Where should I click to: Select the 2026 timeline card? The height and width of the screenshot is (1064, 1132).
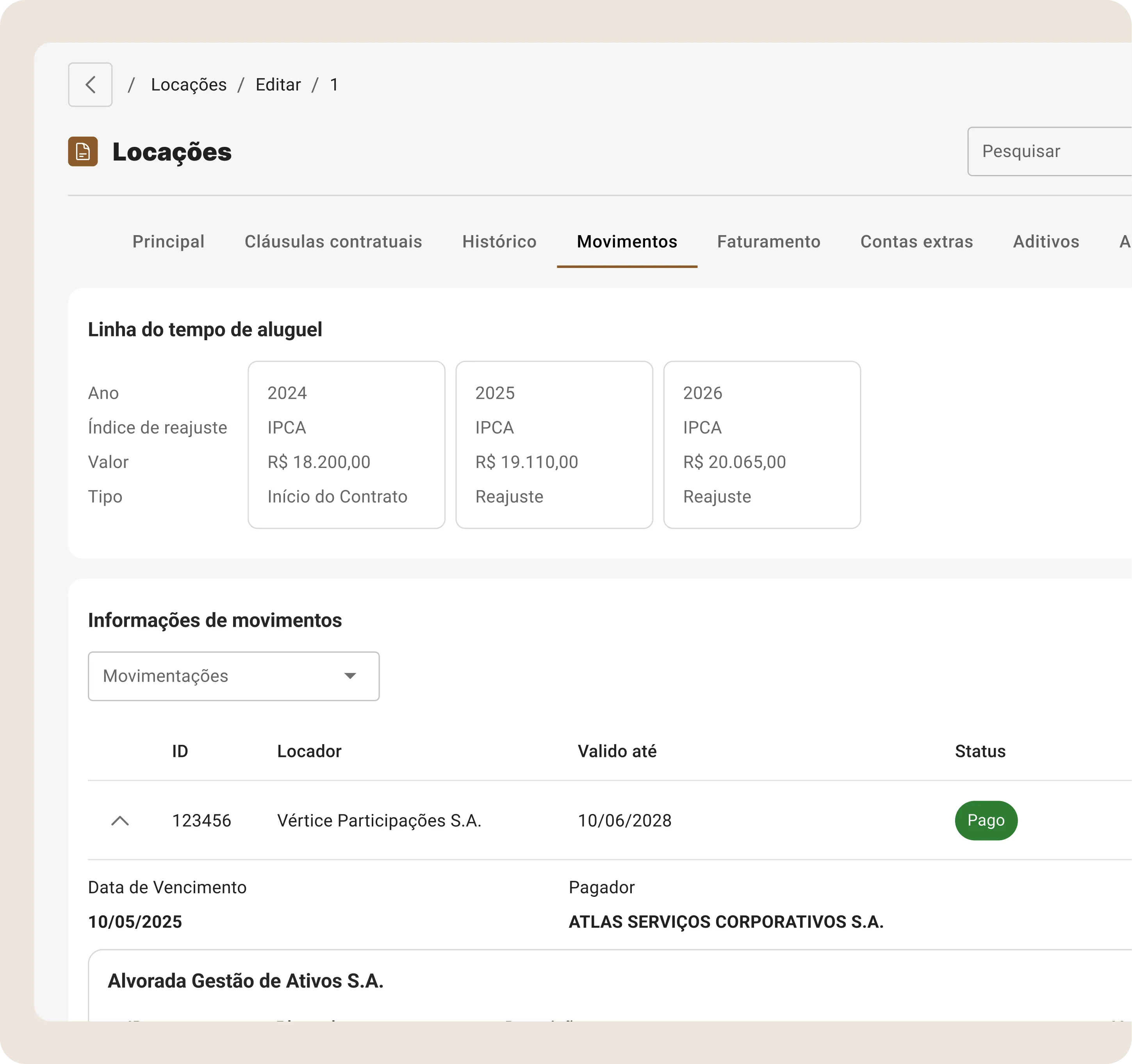tap(762, 445)
